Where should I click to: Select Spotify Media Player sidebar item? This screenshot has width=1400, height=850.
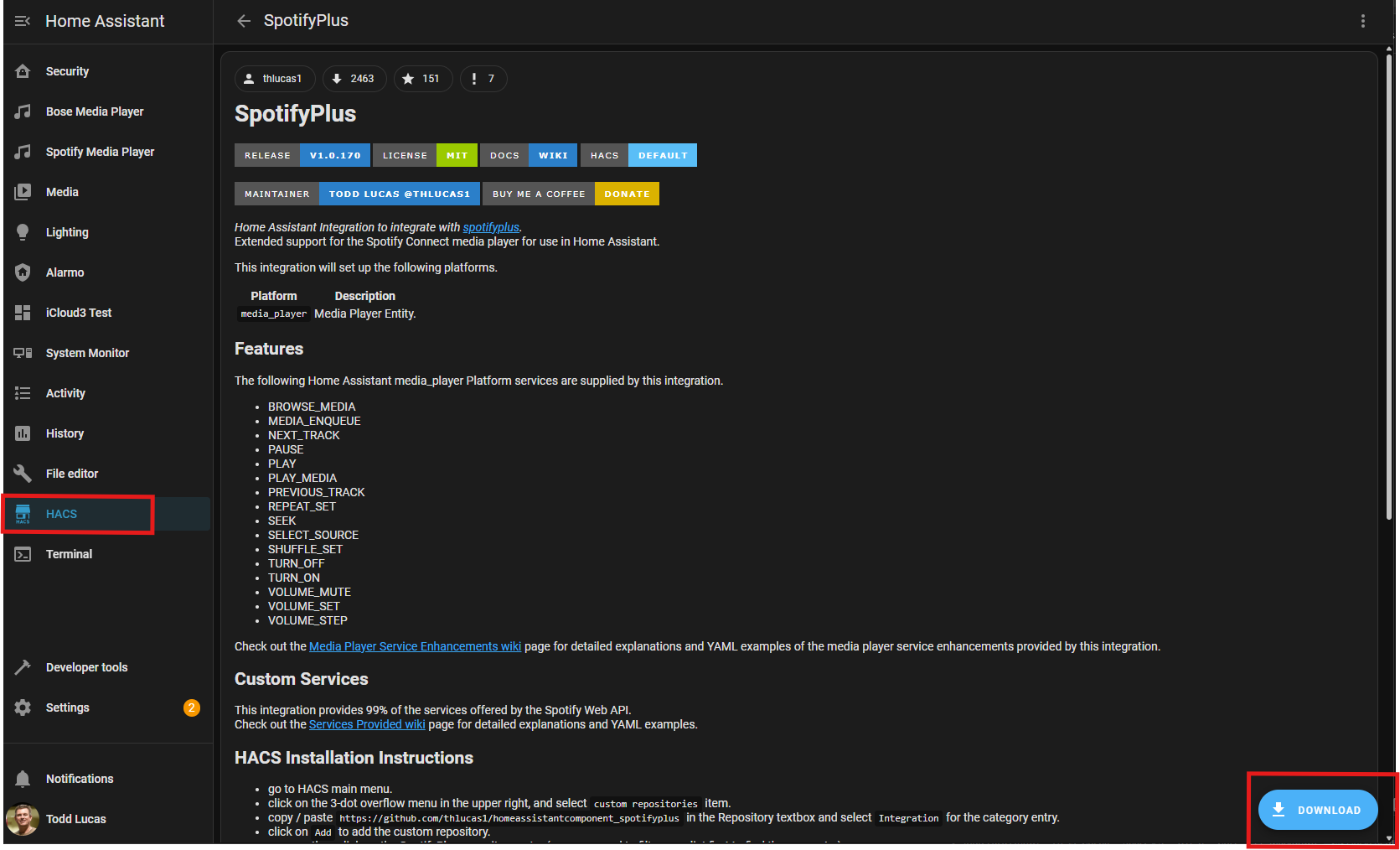(x=106, y=152)
